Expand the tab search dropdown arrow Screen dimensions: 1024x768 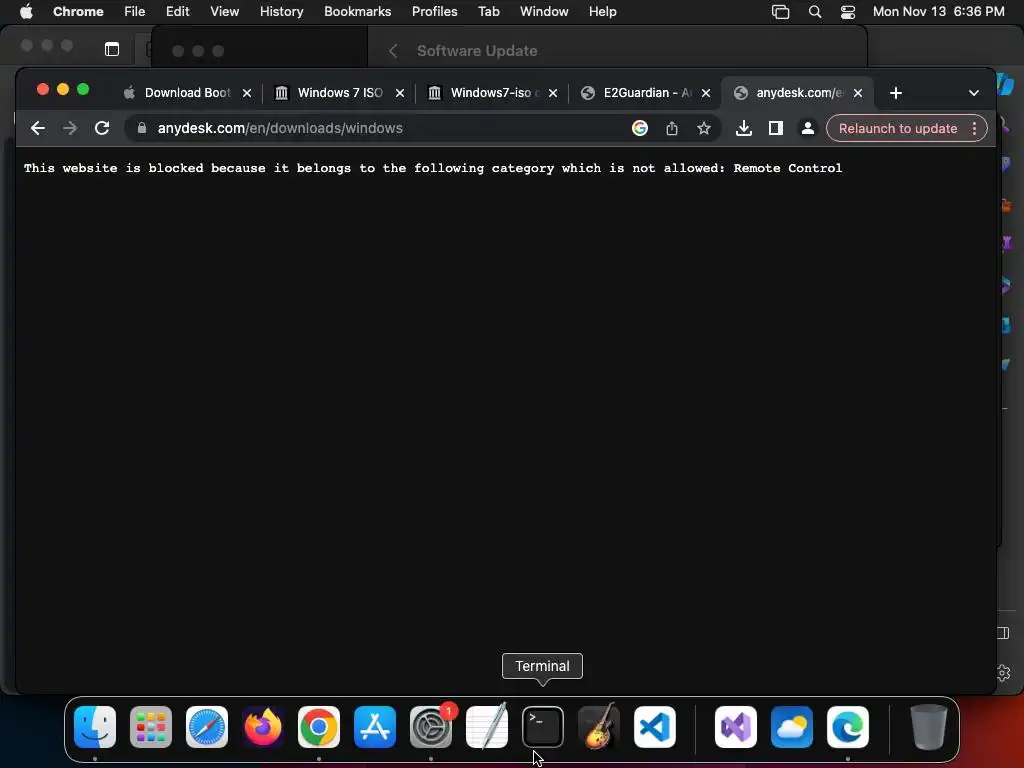coord(974,93)
